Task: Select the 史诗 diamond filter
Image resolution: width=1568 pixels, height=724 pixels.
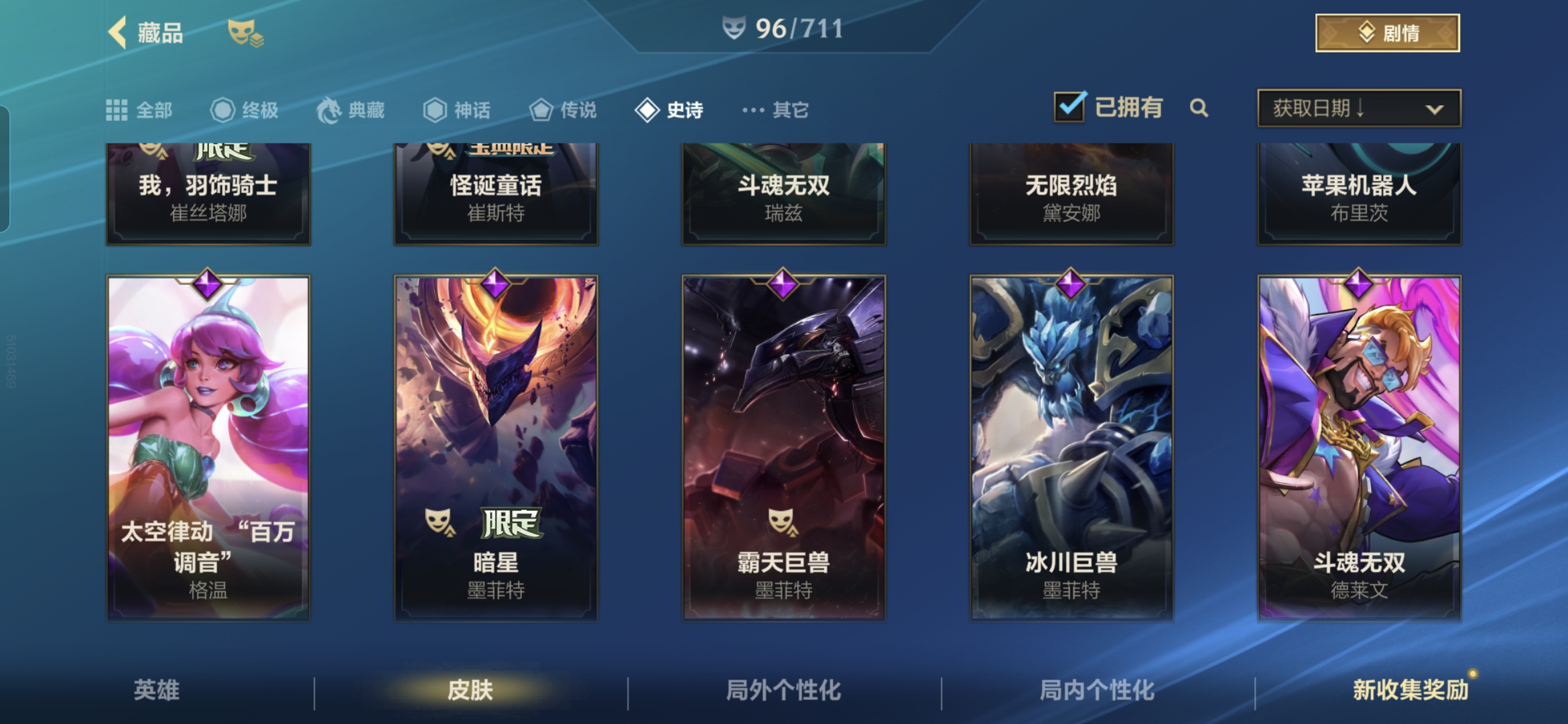Action: pyautogui.click(x=669, y=110)
